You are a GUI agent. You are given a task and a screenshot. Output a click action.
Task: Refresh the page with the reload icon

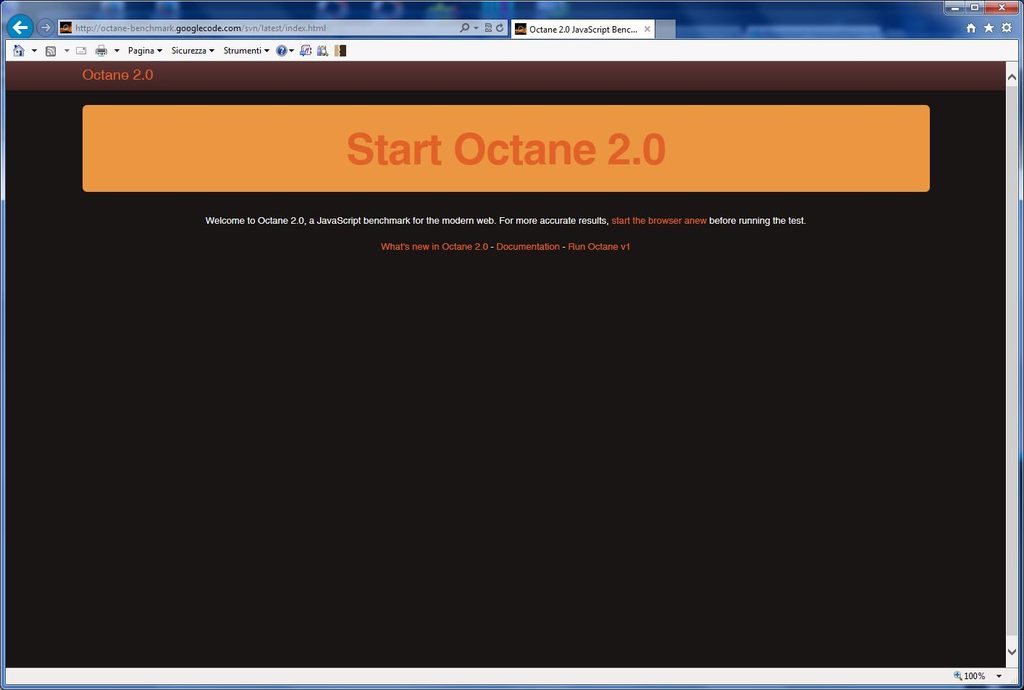tap(500, 27)
